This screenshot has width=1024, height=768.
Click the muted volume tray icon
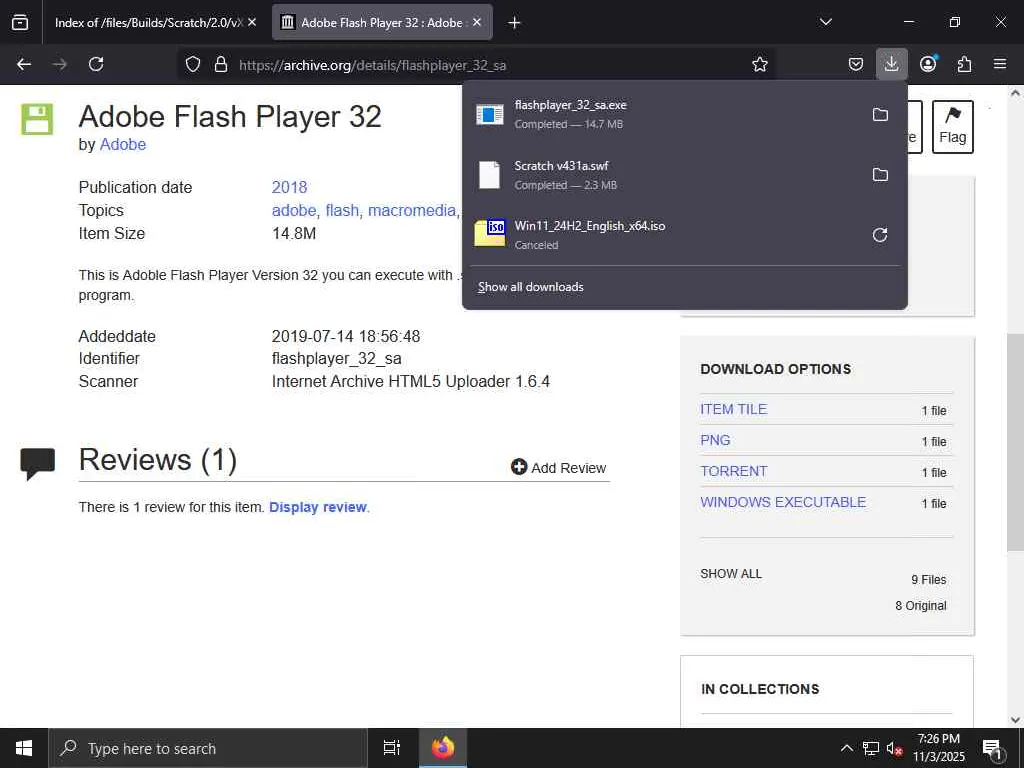pos(894,748)
